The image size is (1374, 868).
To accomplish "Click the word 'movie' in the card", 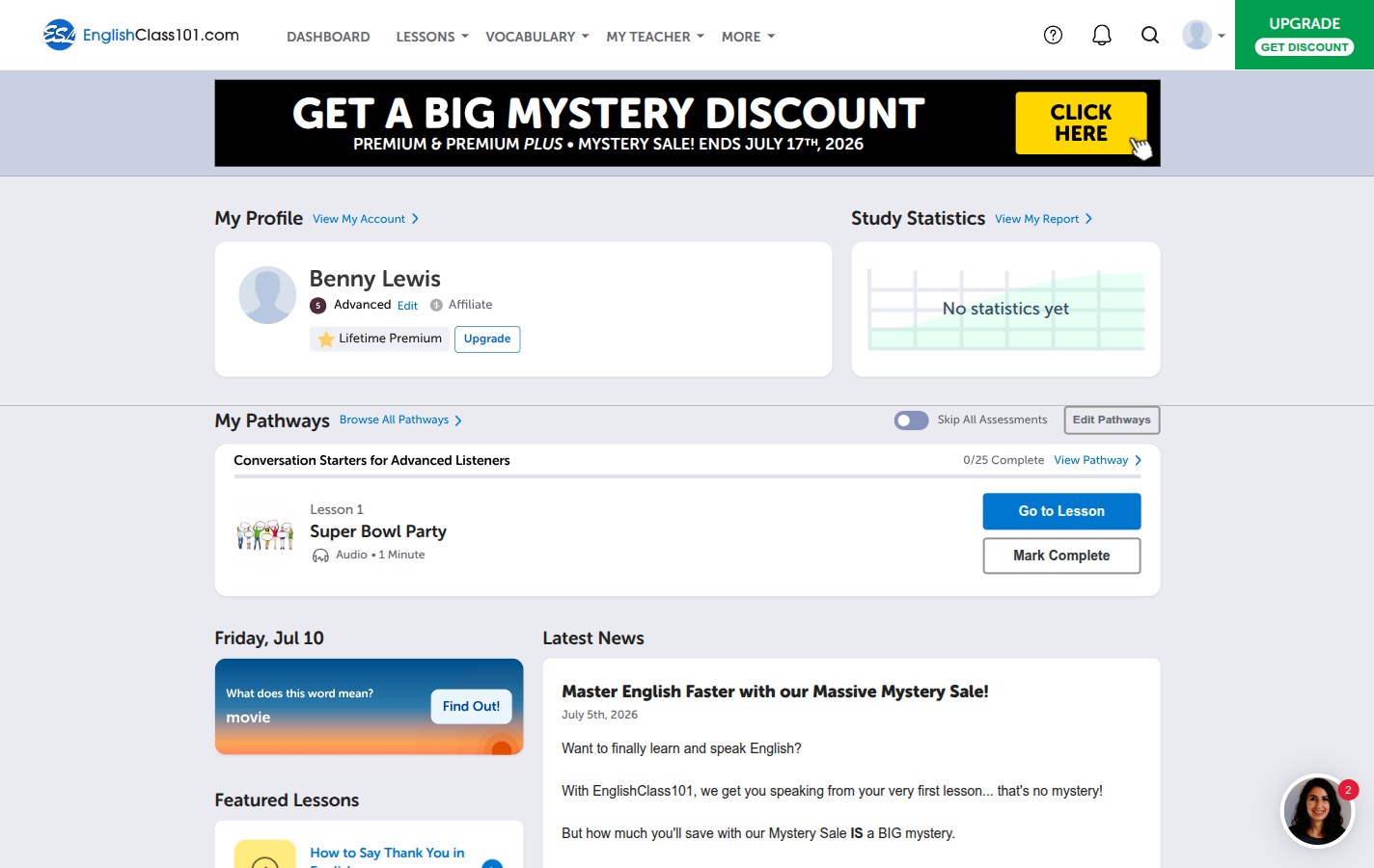I will [x=248, y=718].
